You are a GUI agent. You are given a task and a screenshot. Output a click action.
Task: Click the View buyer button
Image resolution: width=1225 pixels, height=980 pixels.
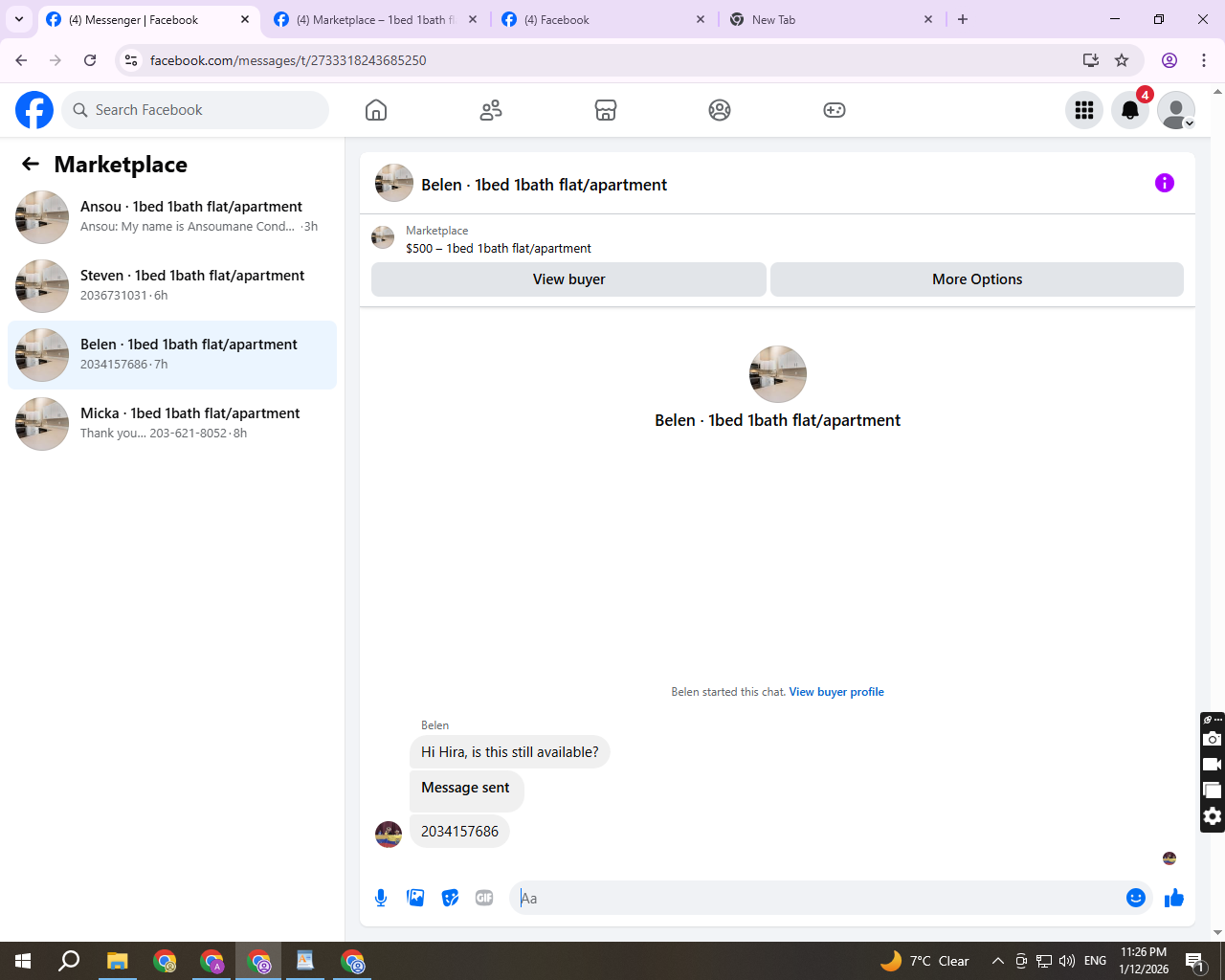[568, 279]
